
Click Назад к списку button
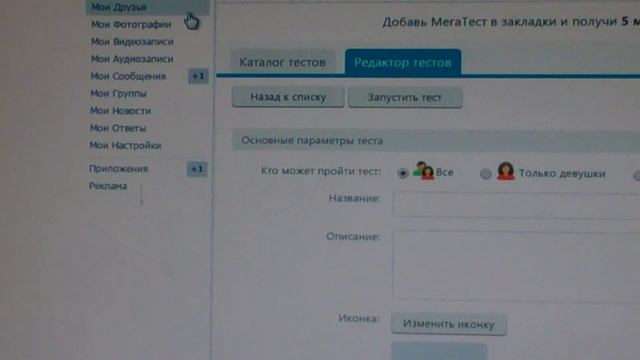[288, 97]
